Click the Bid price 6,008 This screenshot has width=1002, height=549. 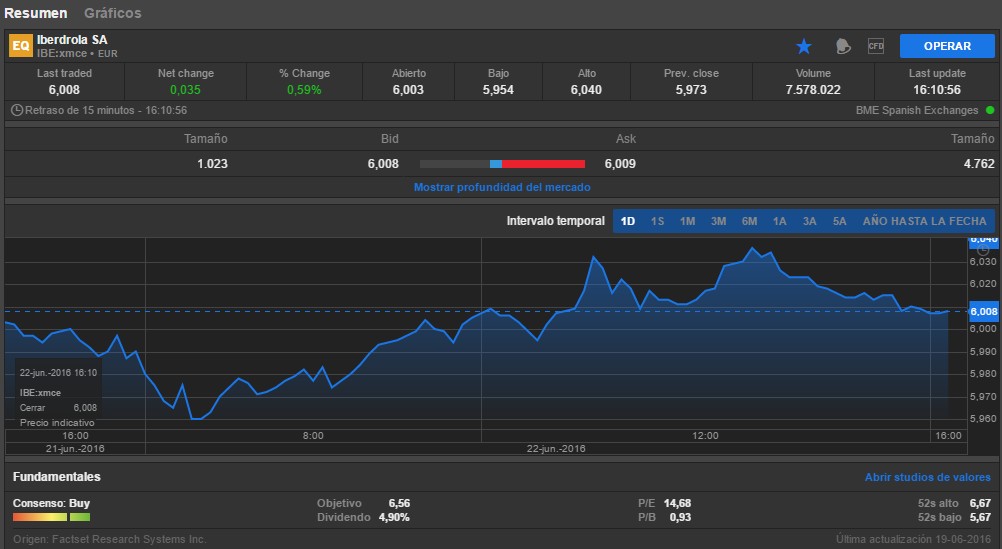[383, 164]
